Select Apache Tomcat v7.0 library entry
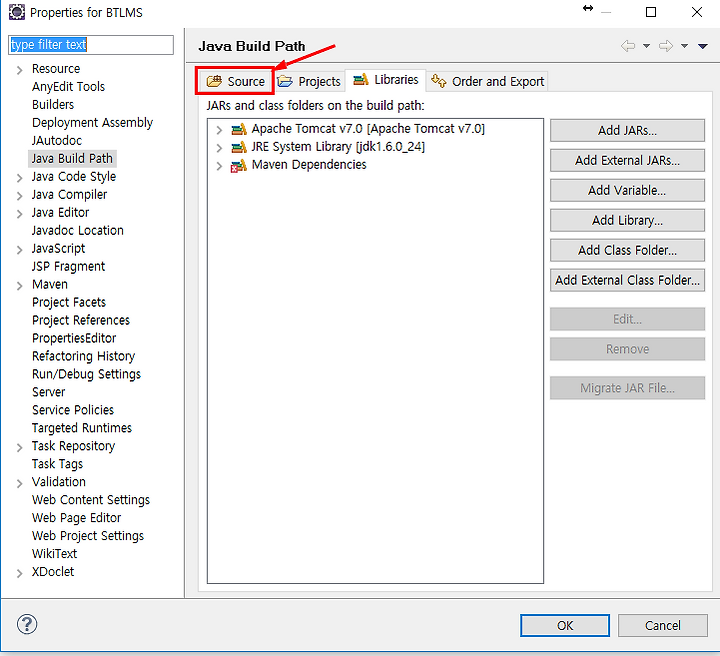This screenshot has width=720, height=656. 368,129
